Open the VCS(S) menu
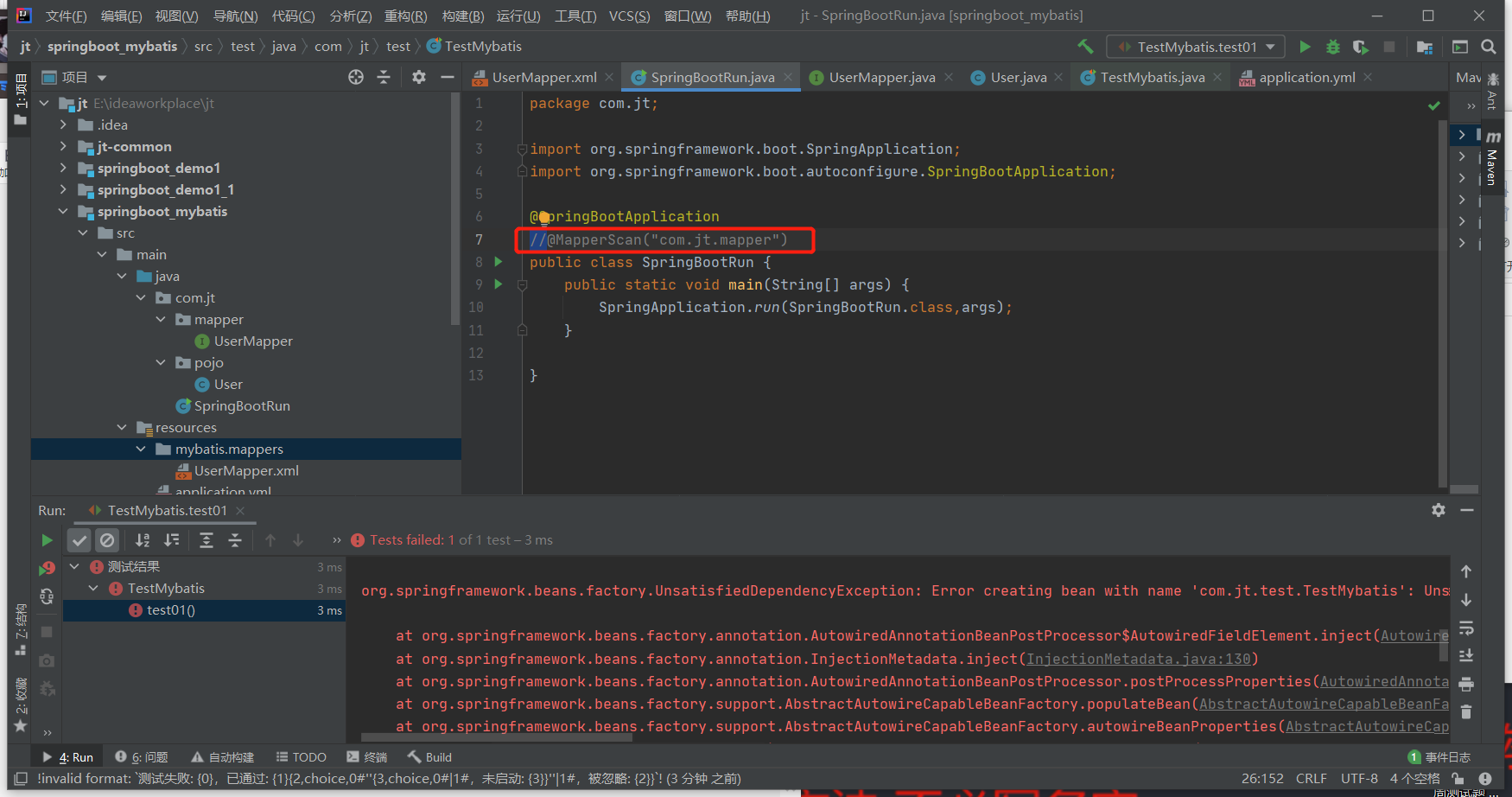This screenshot has width=1512, height=797. click(629, 16)
